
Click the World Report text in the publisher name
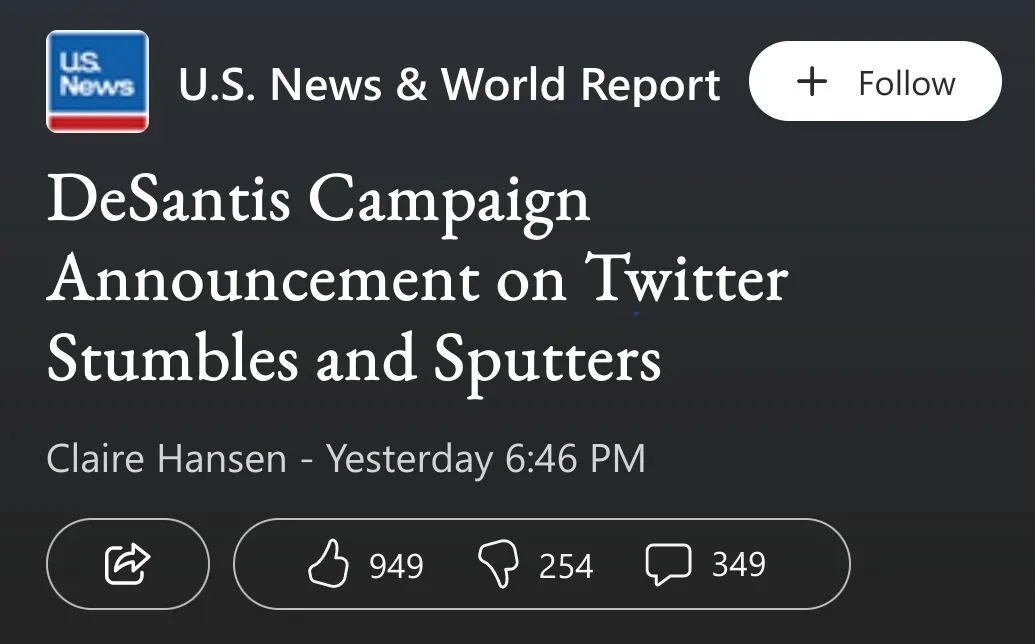tap(581, 85)
